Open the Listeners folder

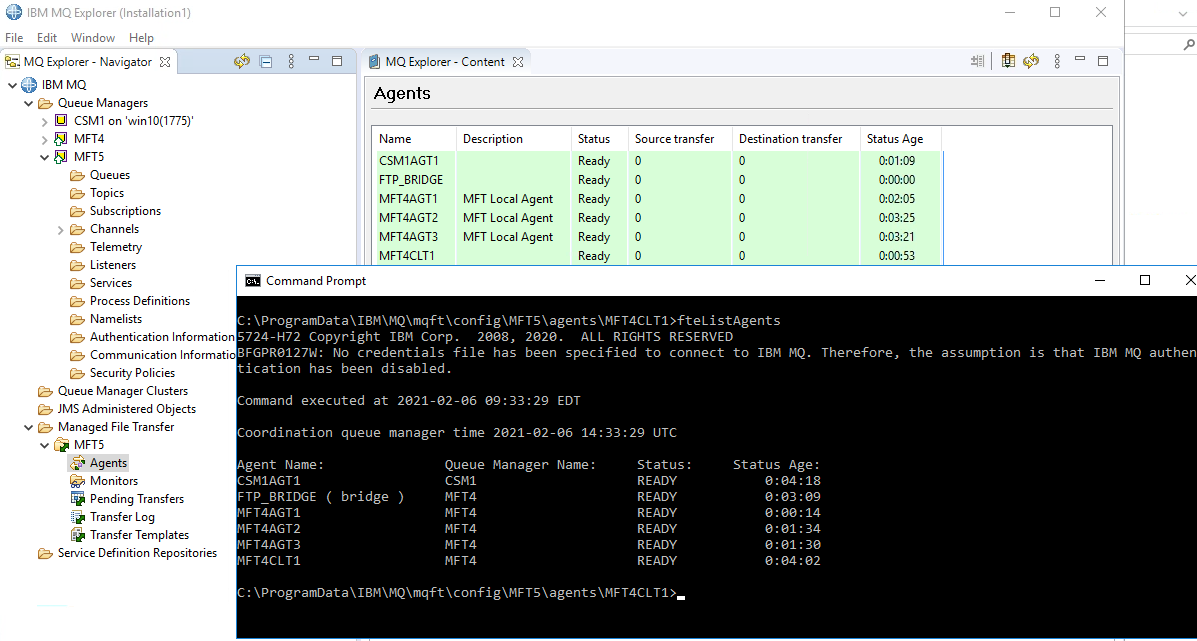(x=113, y=265)
